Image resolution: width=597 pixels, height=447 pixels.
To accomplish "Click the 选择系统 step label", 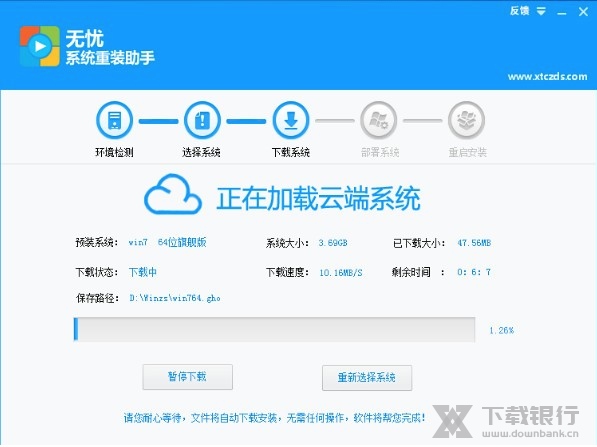I will (x=201, y=152).
